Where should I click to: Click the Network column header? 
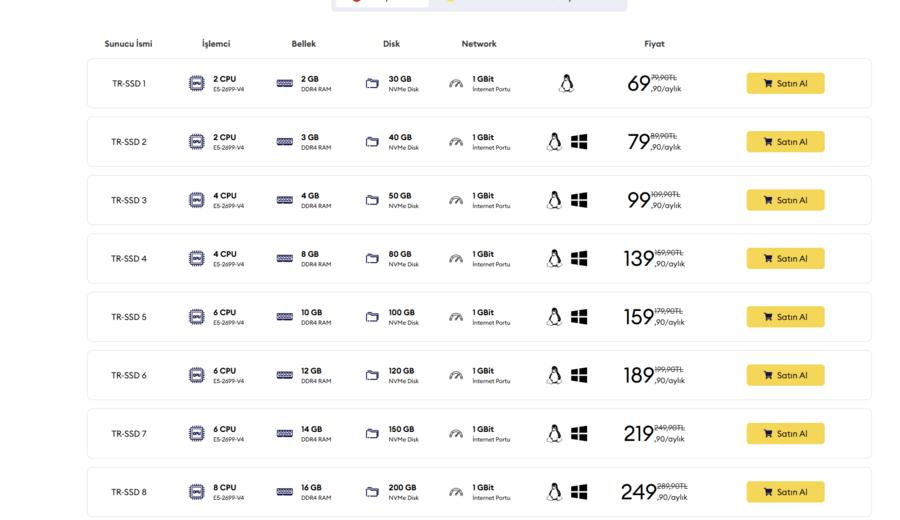point(479,44)
